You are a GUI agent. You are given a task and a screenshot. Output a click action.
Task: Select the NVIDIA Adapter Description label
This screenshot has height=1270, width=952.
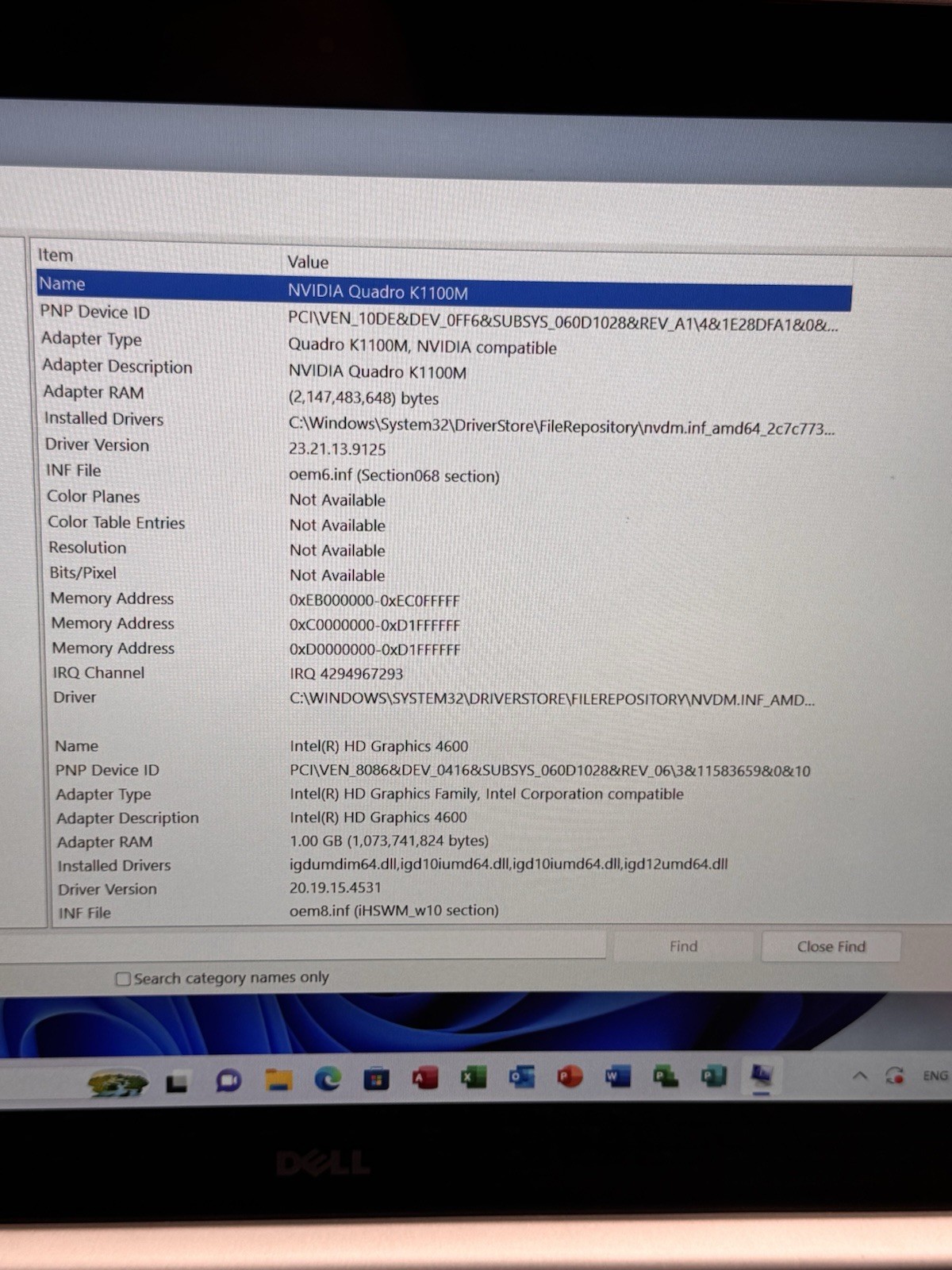[117, 366]
